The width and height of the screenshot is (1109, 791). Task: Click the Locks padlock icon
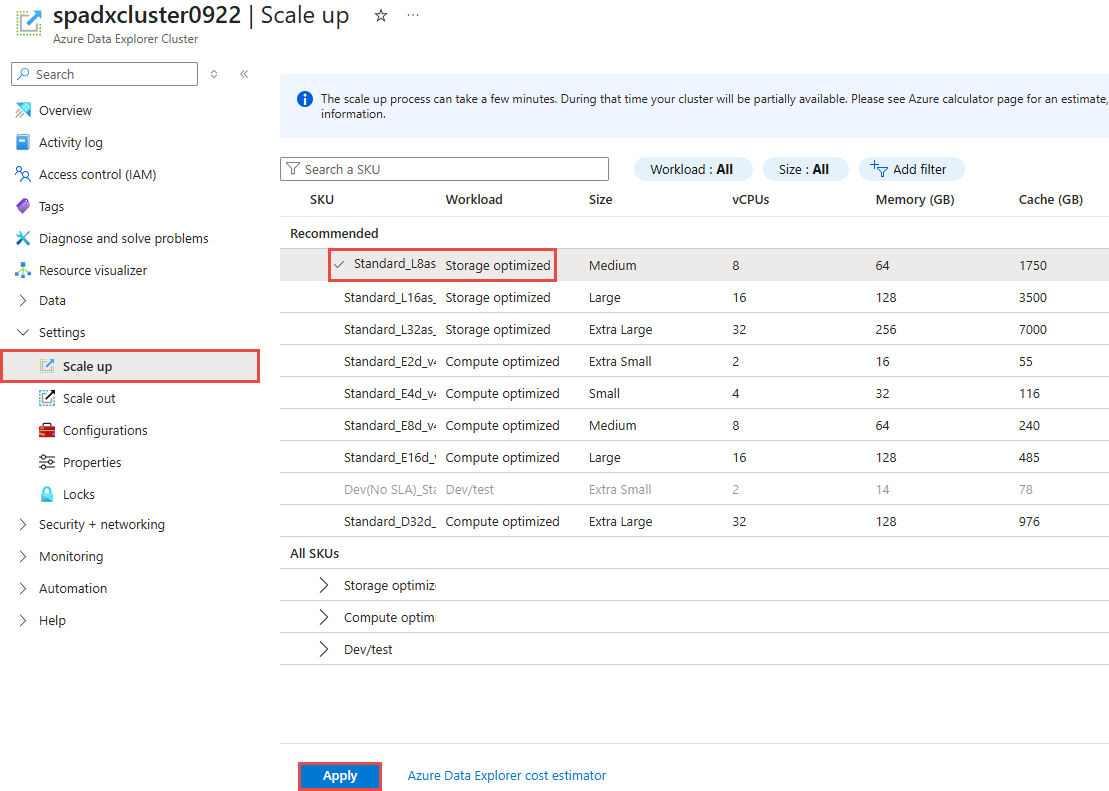pyautogui.click(x=47, y=494)
